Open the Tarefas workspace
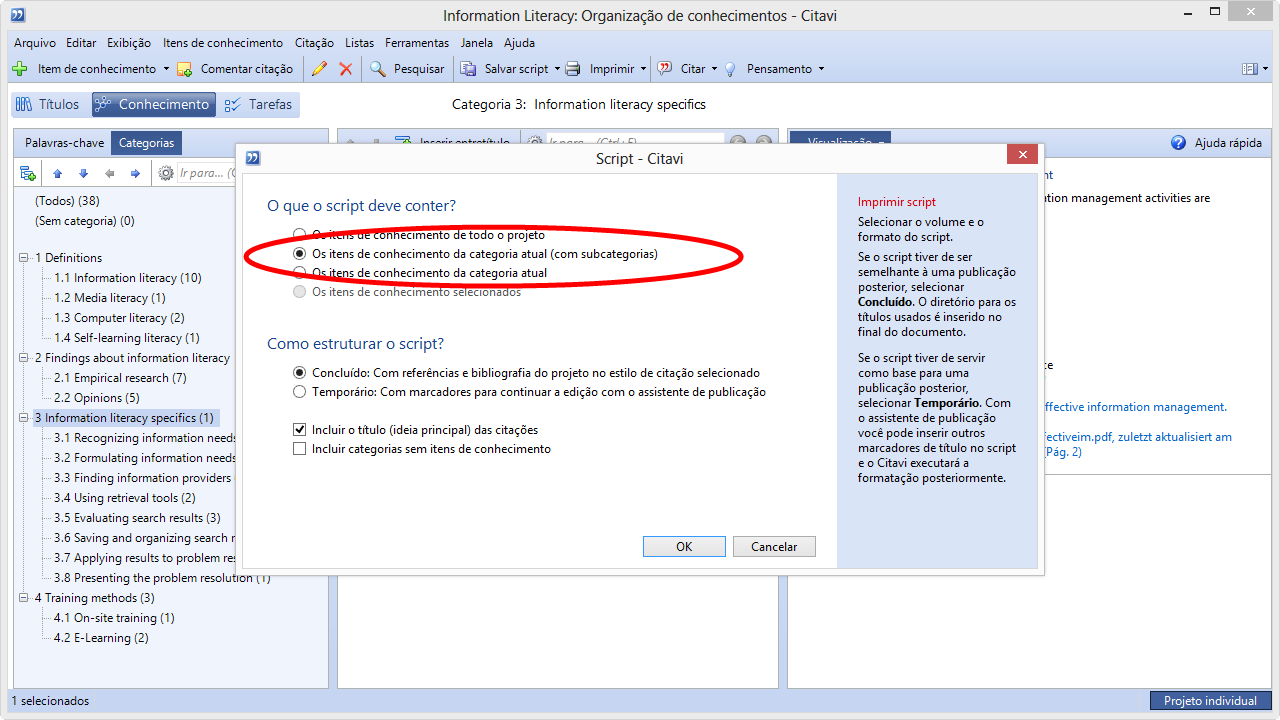The image size is (1280, 720). [259, 104]
